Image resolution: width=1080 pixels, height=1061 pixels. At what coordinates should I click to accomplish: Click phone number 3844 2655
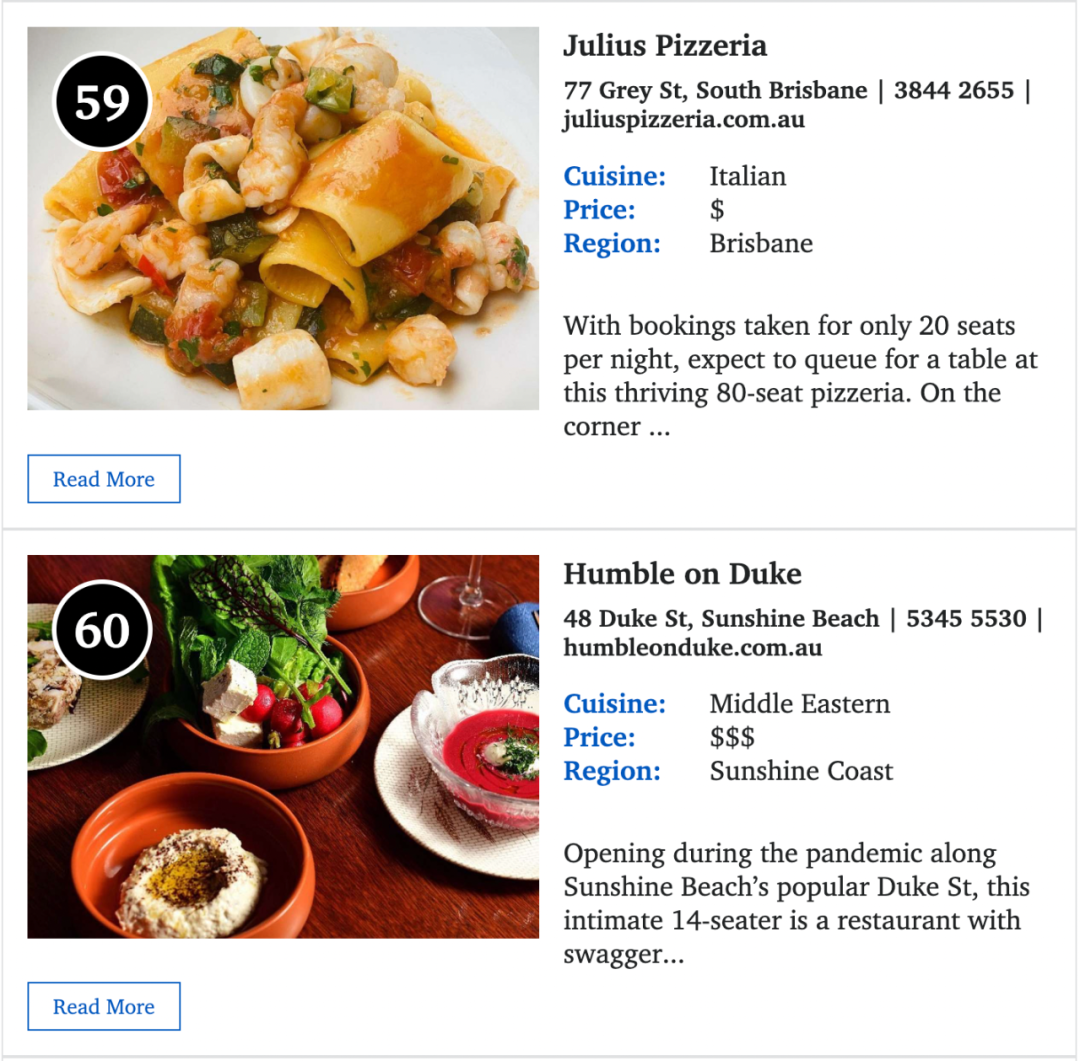[954, 90]
